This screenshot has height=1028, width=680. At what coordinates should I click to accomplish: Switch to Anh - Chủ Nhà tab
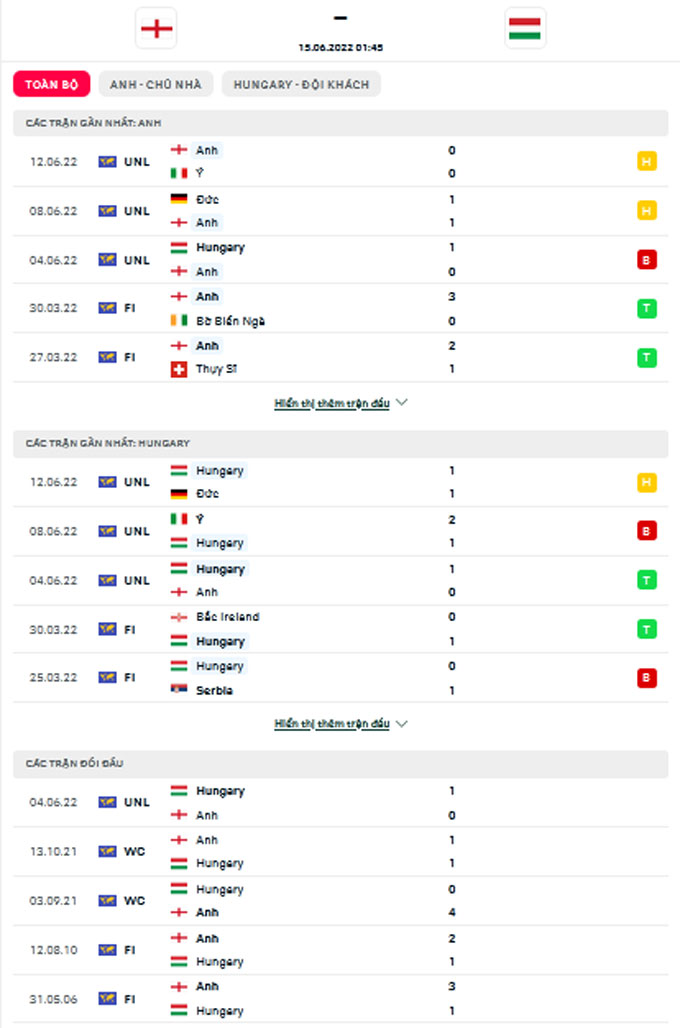[155, 84]
